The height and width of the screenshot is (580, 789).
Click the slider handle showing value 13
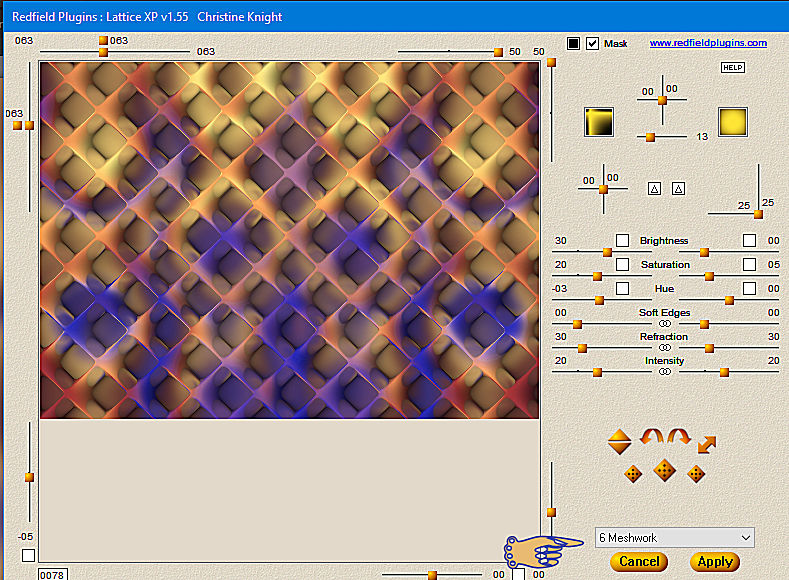pyautogui.click(x=650, y=137)
